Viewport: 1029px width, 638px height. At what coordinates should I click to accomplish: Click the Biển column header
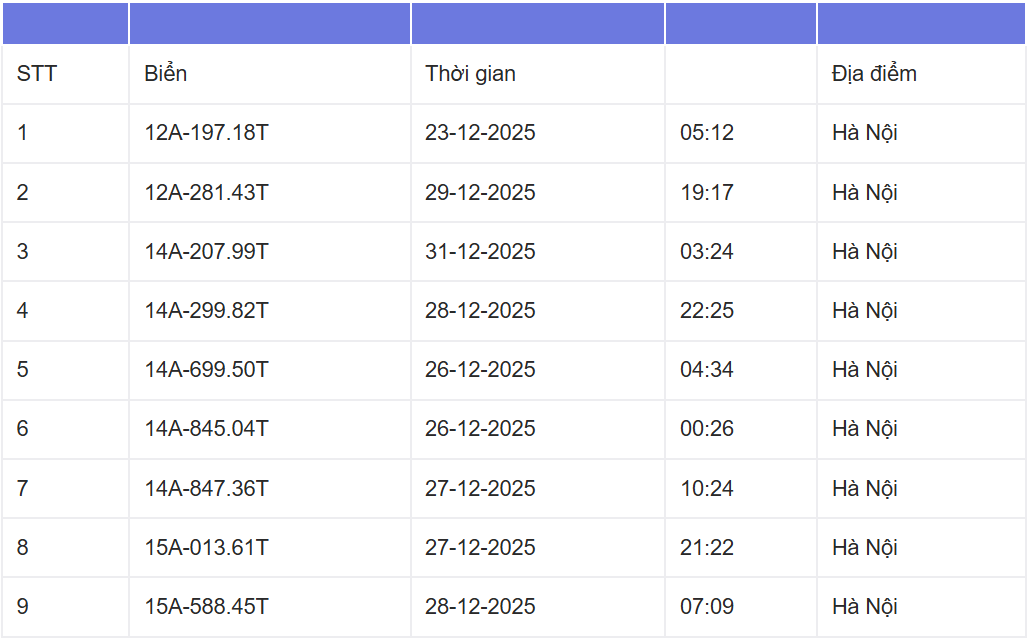coord(166,74)
